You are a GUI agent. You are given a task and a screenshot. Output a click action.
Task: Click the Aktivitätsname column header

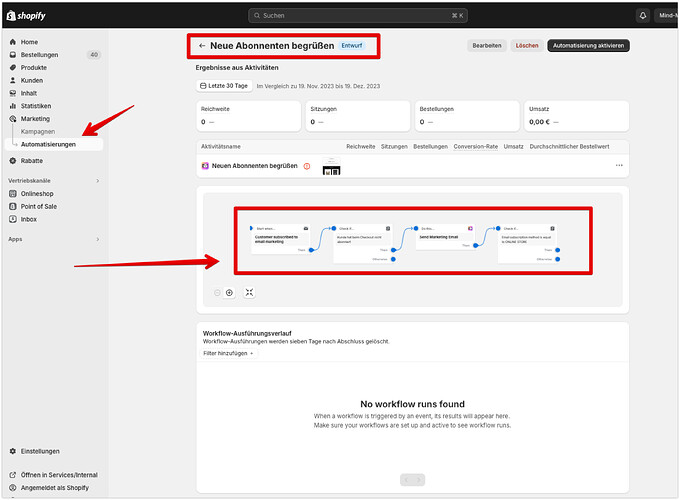[220, 147]
